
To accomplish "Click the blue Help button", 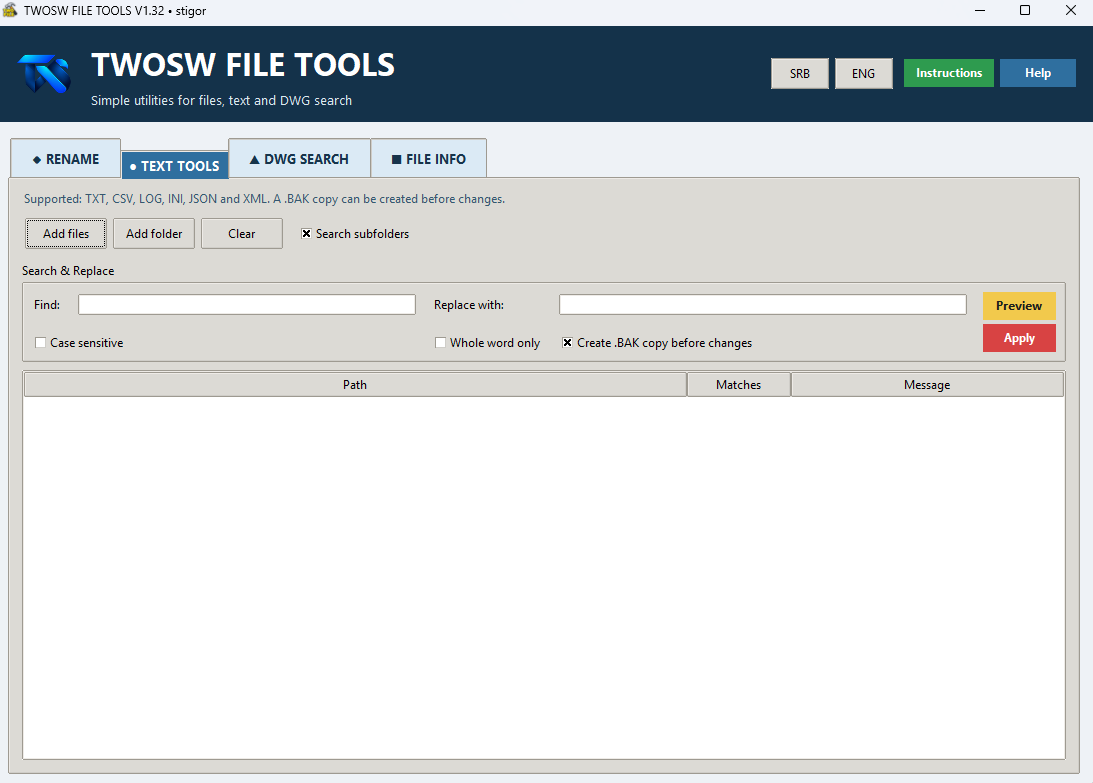I will [x=1037, y=73].
